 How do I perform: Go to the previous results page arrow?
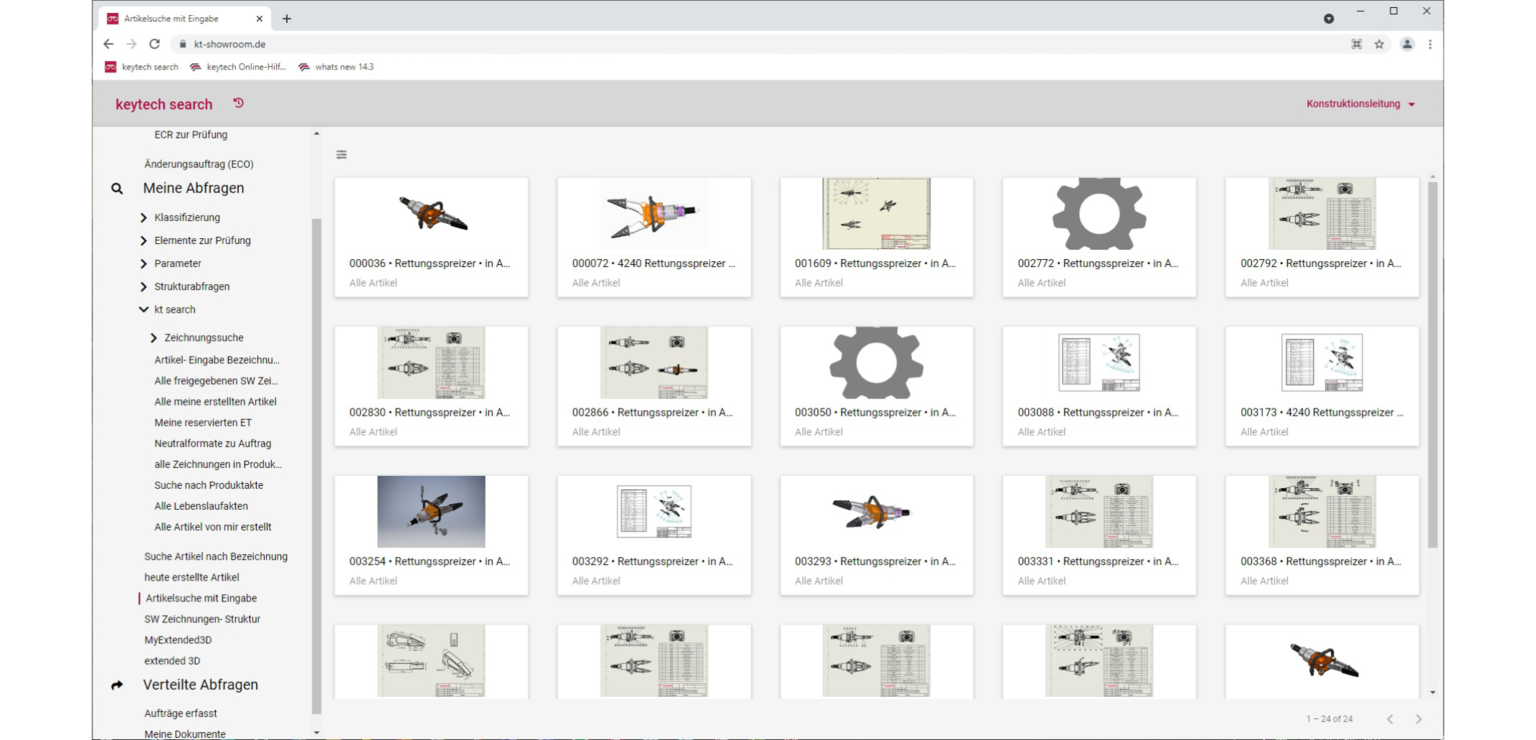point(1390,719)
